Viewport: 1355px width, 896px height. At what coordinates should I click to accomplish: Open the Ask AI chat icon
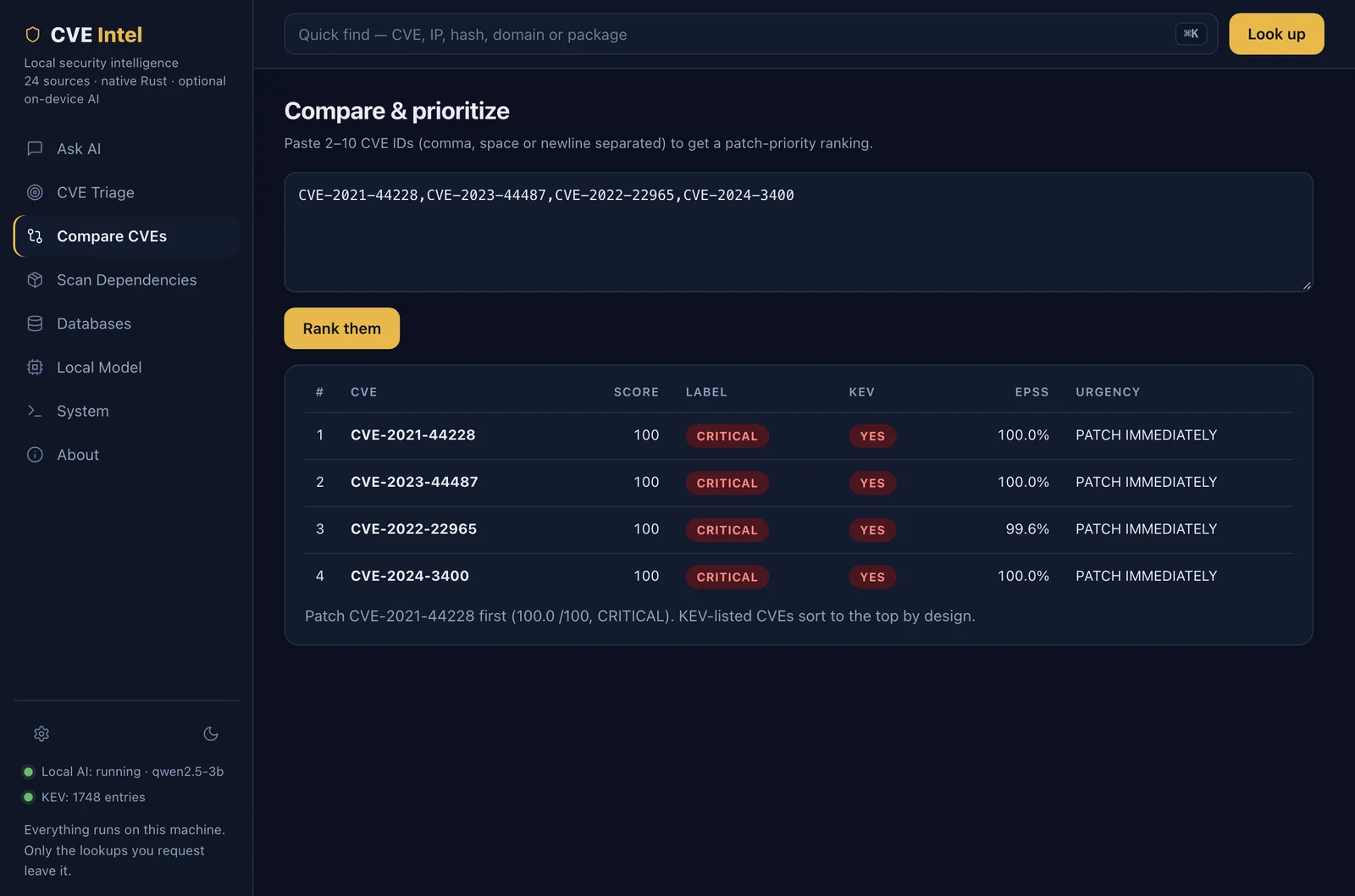point(35,148)
